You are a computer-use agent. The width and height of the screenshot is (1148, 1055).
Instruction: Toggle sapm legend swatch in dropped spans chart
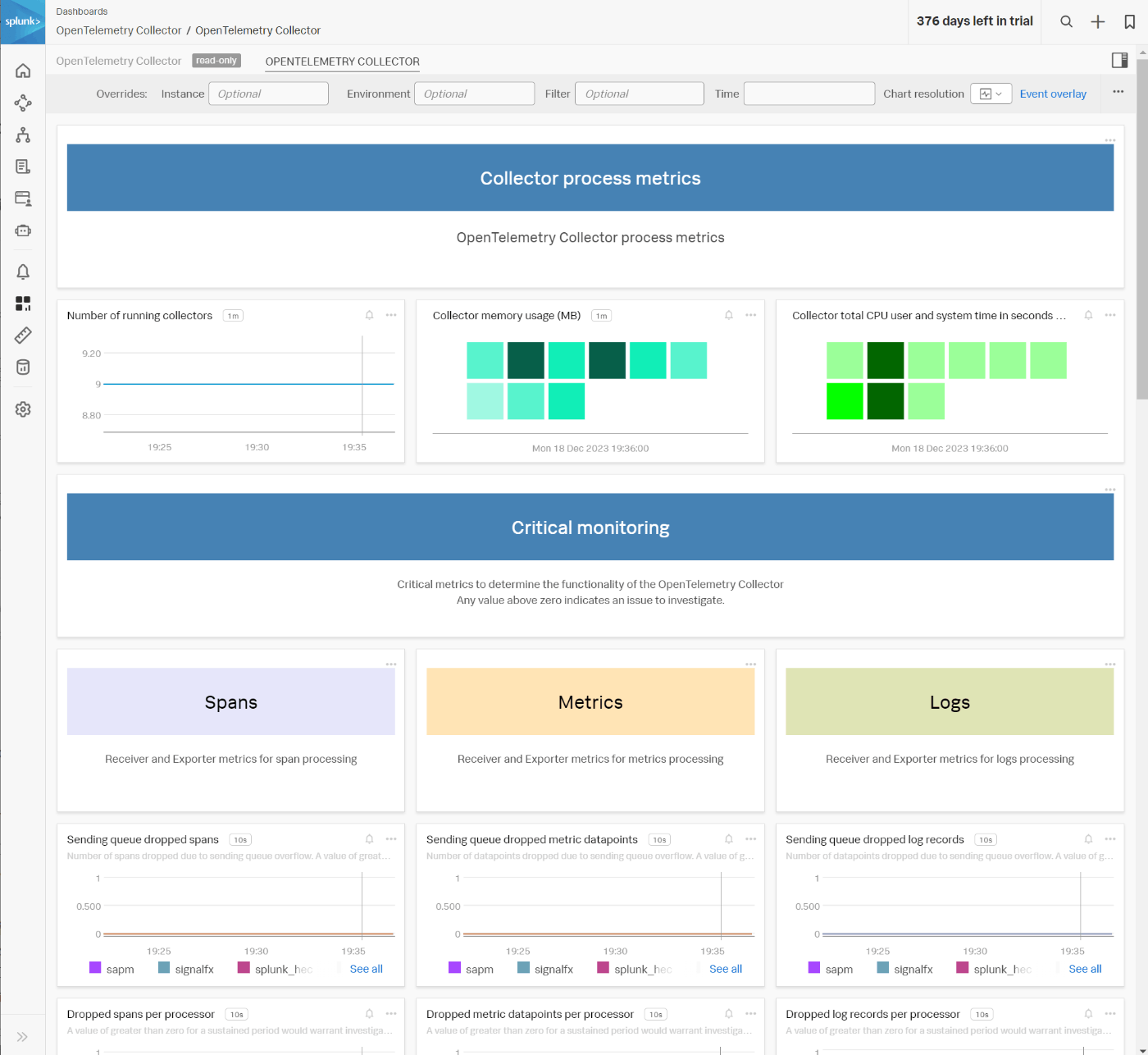pos(95,967)
